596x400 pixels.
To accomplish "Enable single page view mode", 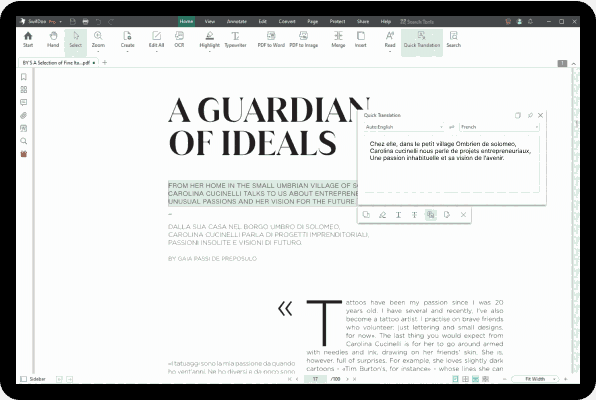I will [x=455, y=379].
